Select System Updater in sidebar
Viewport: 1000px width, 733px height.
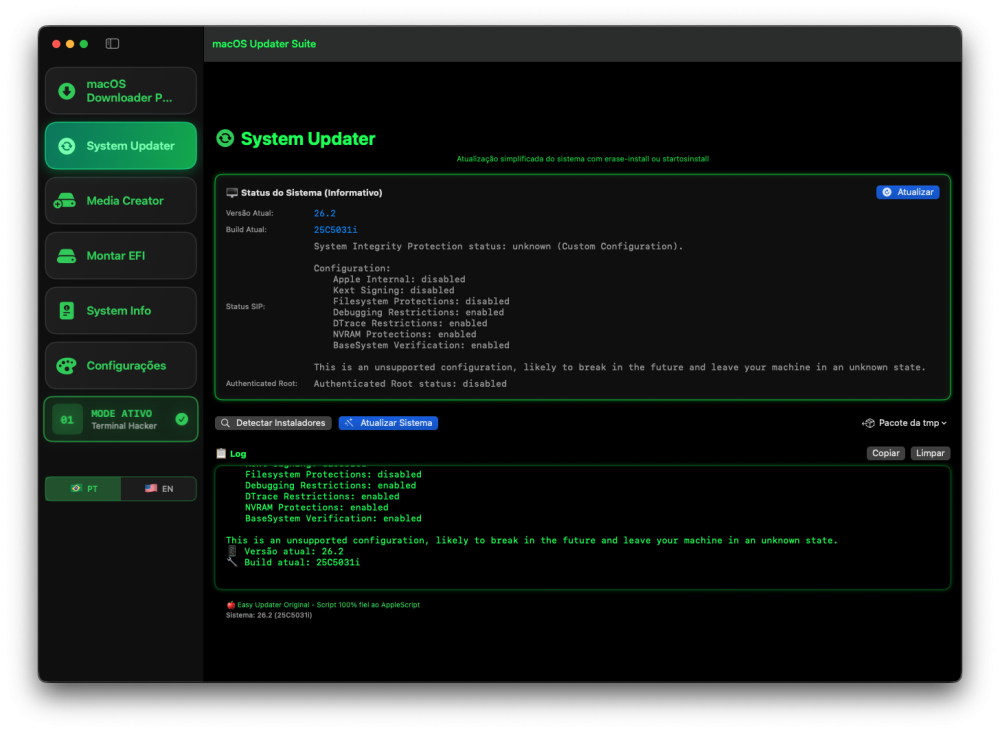click(x=121, y=146)
